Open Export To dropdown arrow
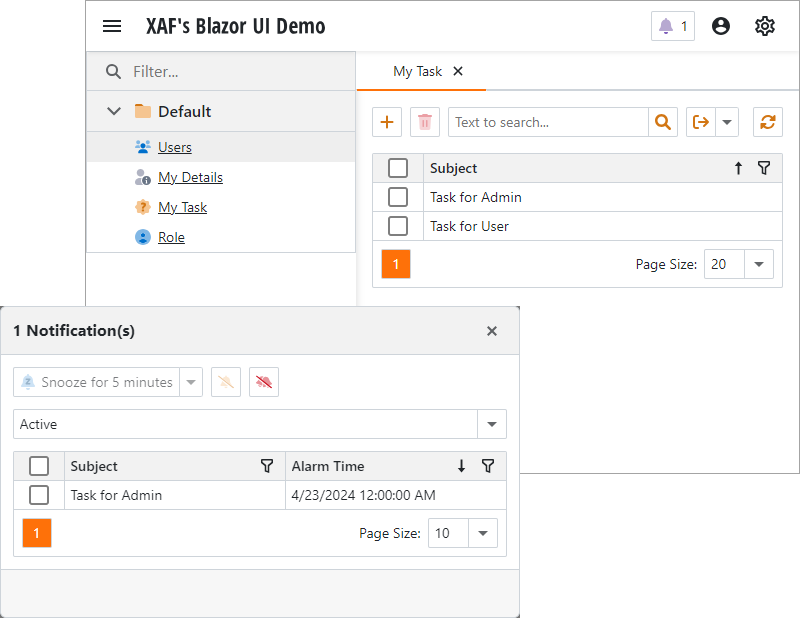The height and width of the screenshot is (618, 800). 727,122
